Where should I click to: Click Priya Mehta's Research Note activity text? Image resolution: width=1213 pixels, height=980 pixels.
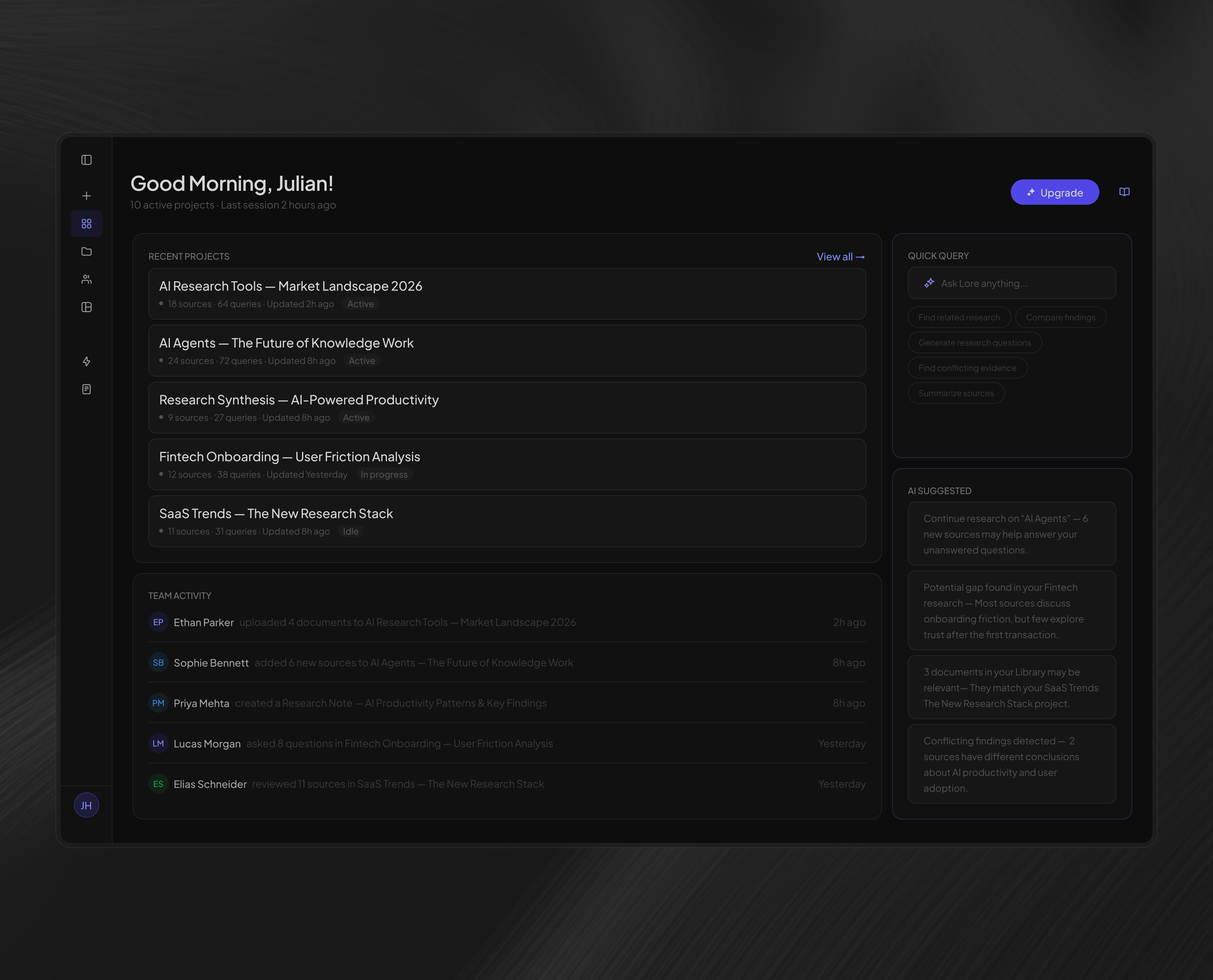point(391,703)
